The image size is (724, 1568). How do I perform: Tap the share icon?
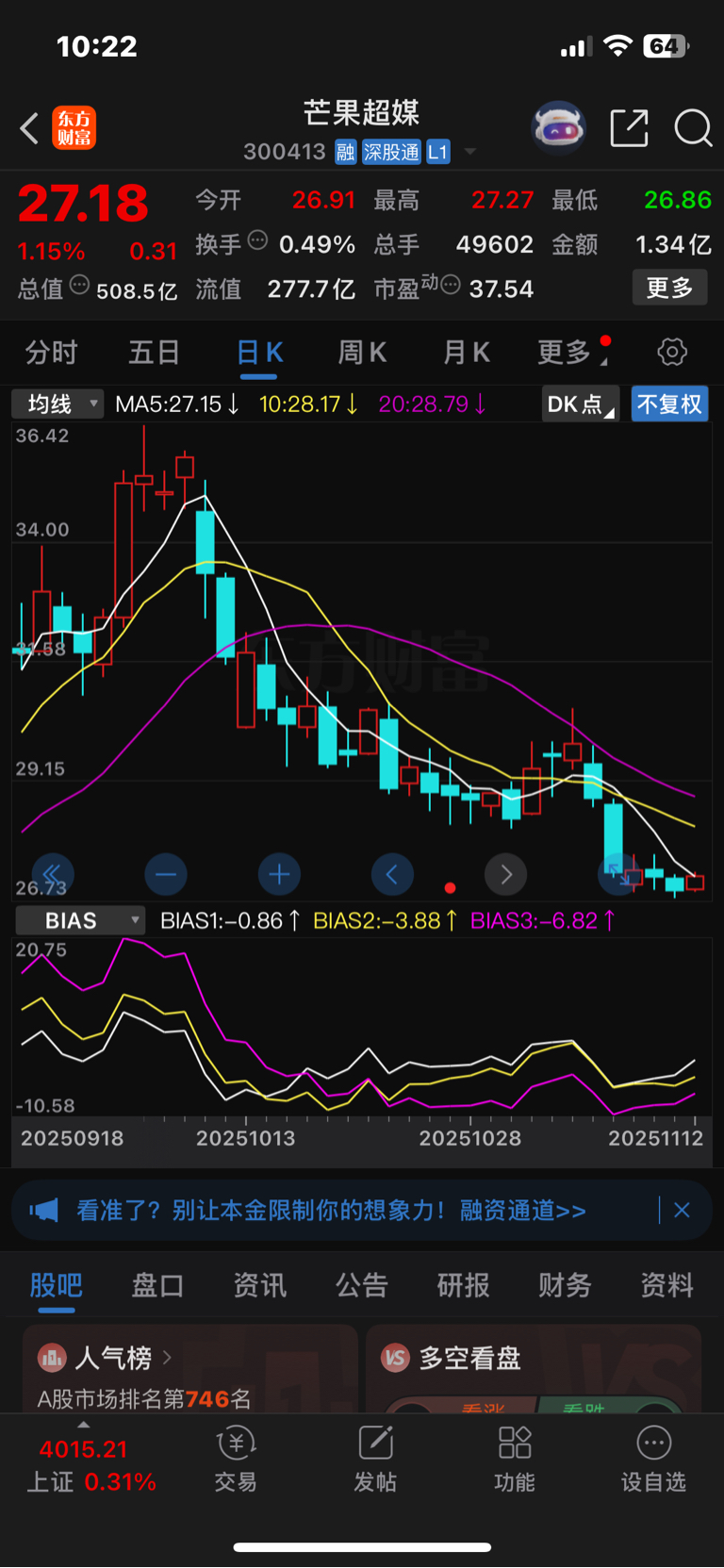click(630, 128)
